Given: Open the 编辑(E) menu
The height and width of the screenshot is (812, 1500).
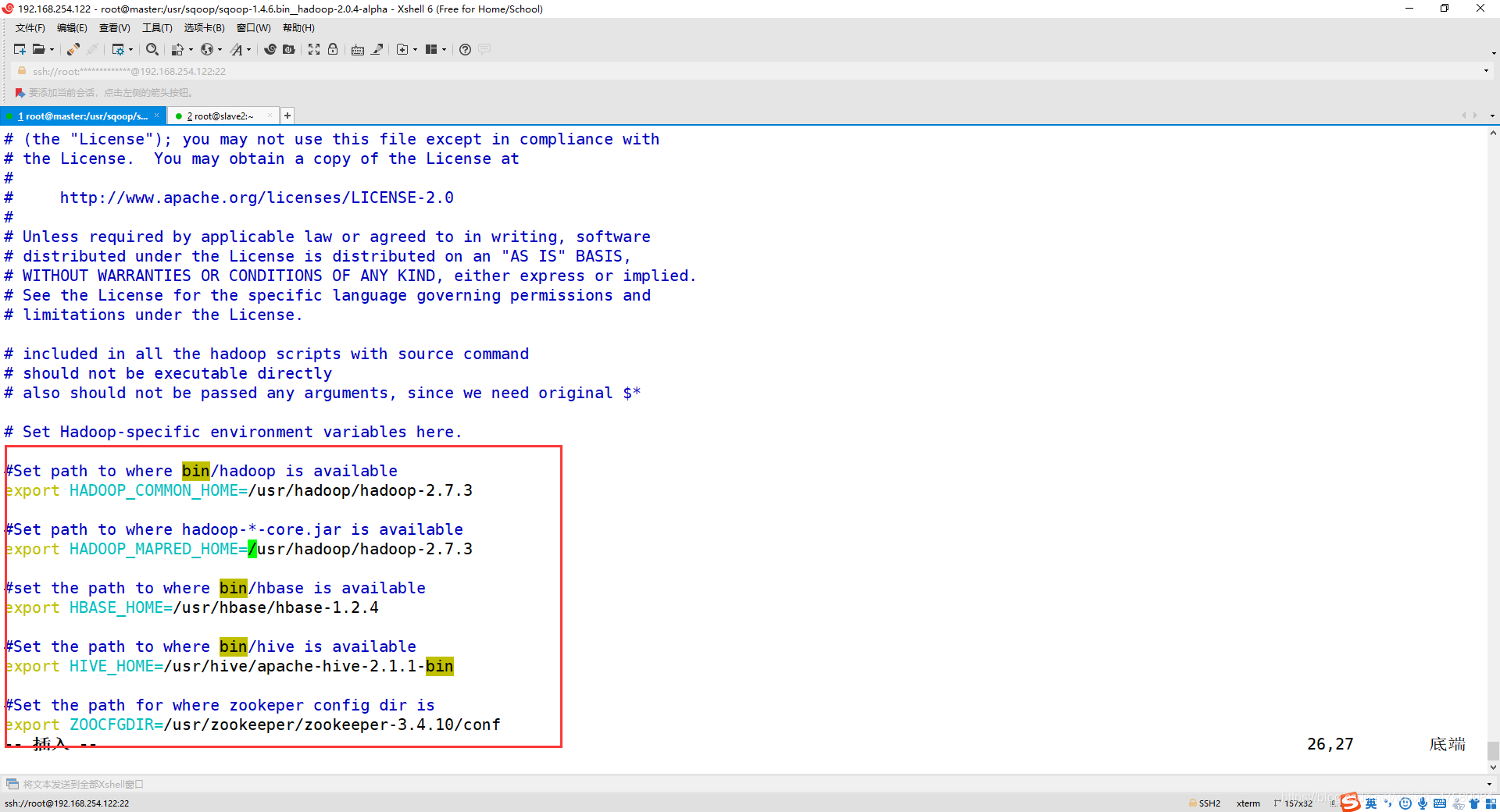Looking at the screenshot, I should tap(72, 28).
